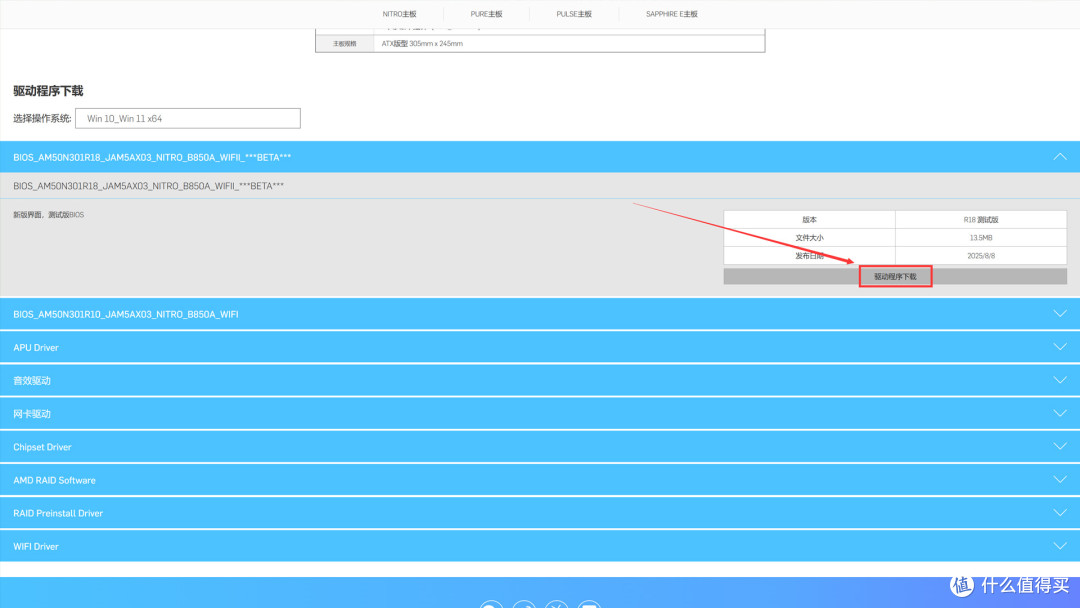This screenshot has width=1080, height=608.
Task: Click the AMD RAID Software label
Action: [x=54, y=480]
